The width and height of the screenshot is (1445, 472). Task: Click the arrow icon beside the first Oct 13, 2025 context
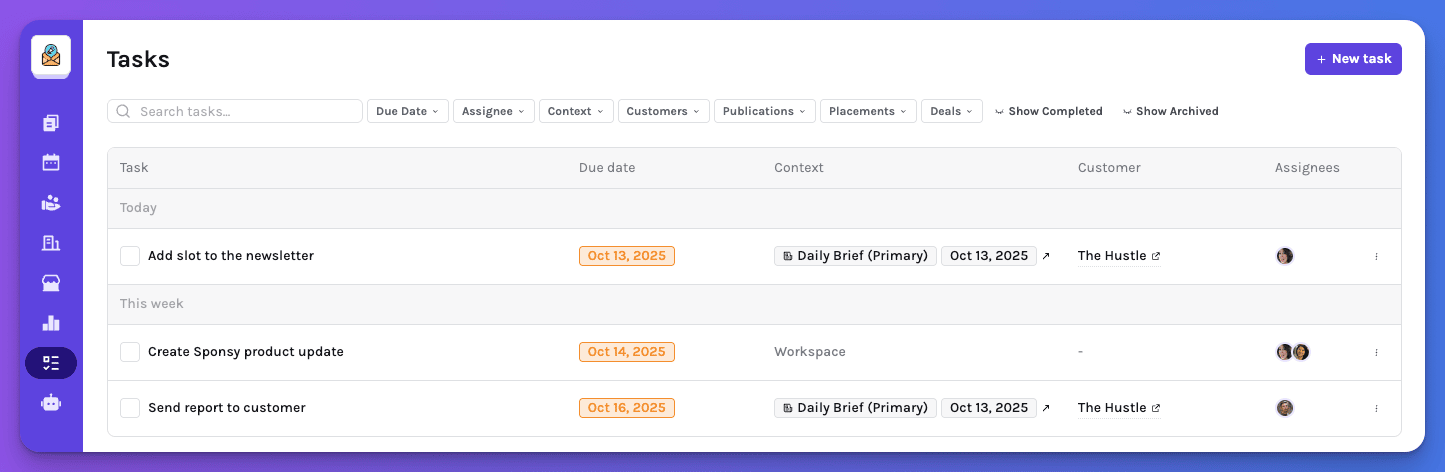pyautogui.click(x=1046, y=256)
